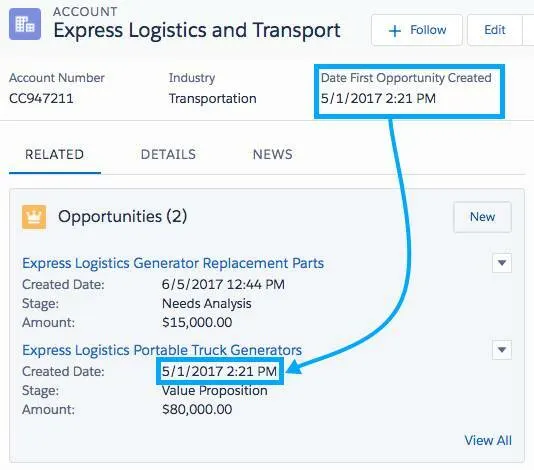The height and width of the screenshot is (470, 534).
Task: Create a New opportunity
Action: (482, 217)
